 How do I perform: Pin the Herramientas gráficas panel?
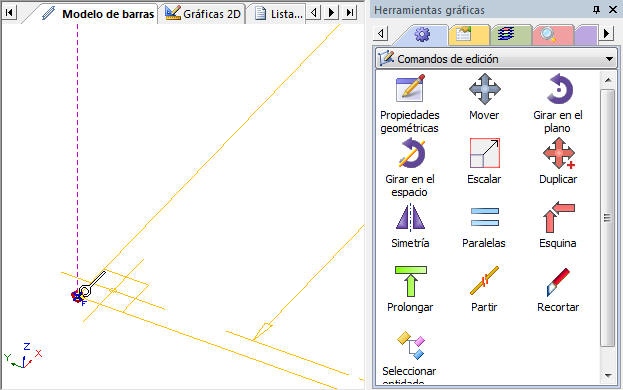pyautogui.click(x=596, y=10)
